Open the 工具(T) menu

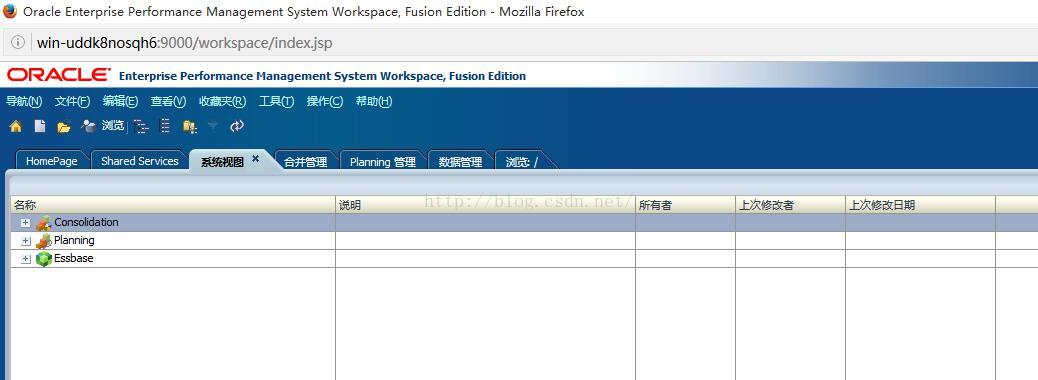point(276,101)
